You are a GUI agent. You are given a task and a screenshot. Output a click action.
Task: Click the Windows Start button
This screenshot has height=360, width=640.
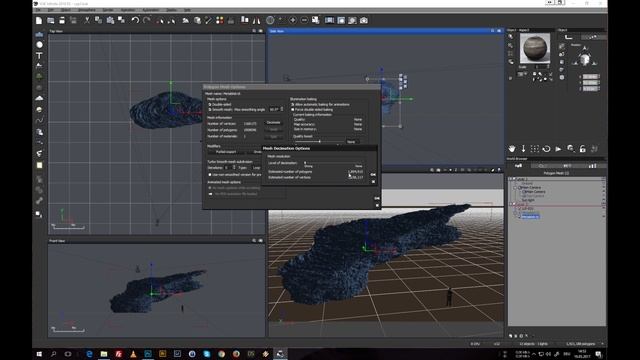coord(39,354)
